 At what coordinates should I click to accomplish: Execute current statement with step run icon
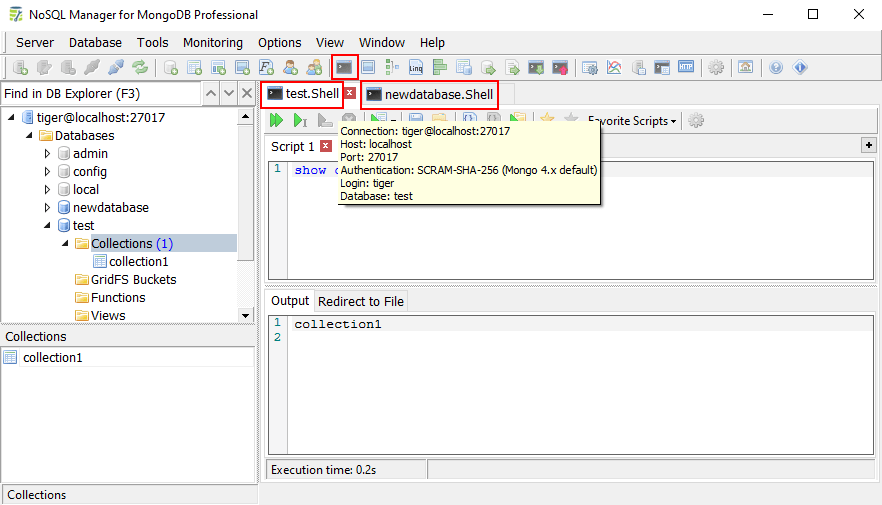[x=300, y=120]
